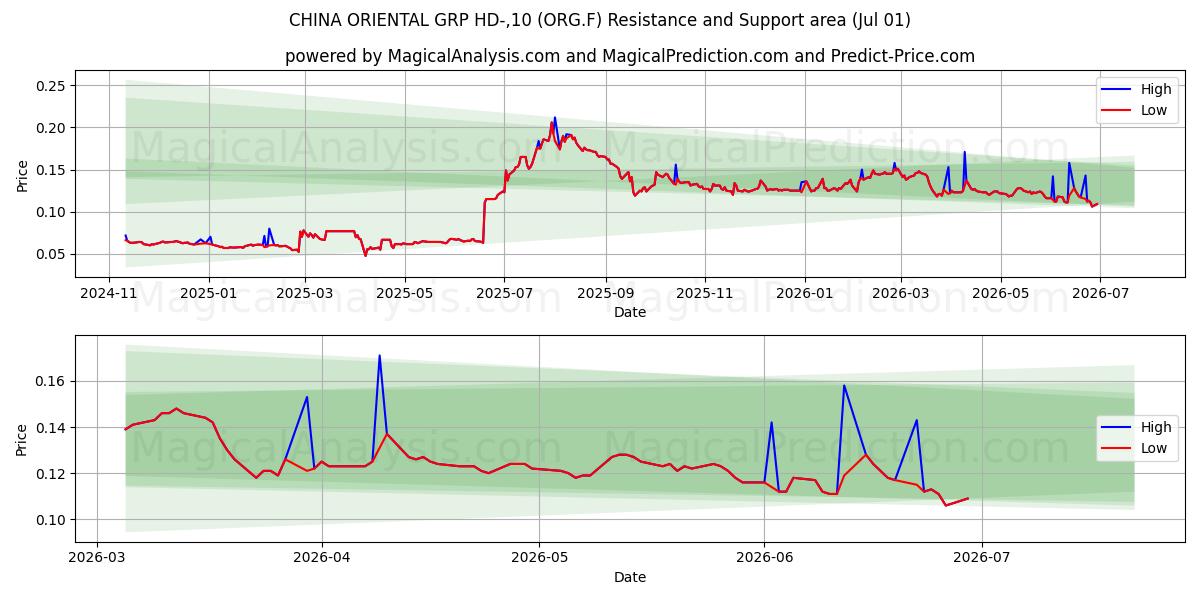Click the '2026-03' x-axis label on bottom chart
This screenshot has width=1200, height=600.
[98, 558]
